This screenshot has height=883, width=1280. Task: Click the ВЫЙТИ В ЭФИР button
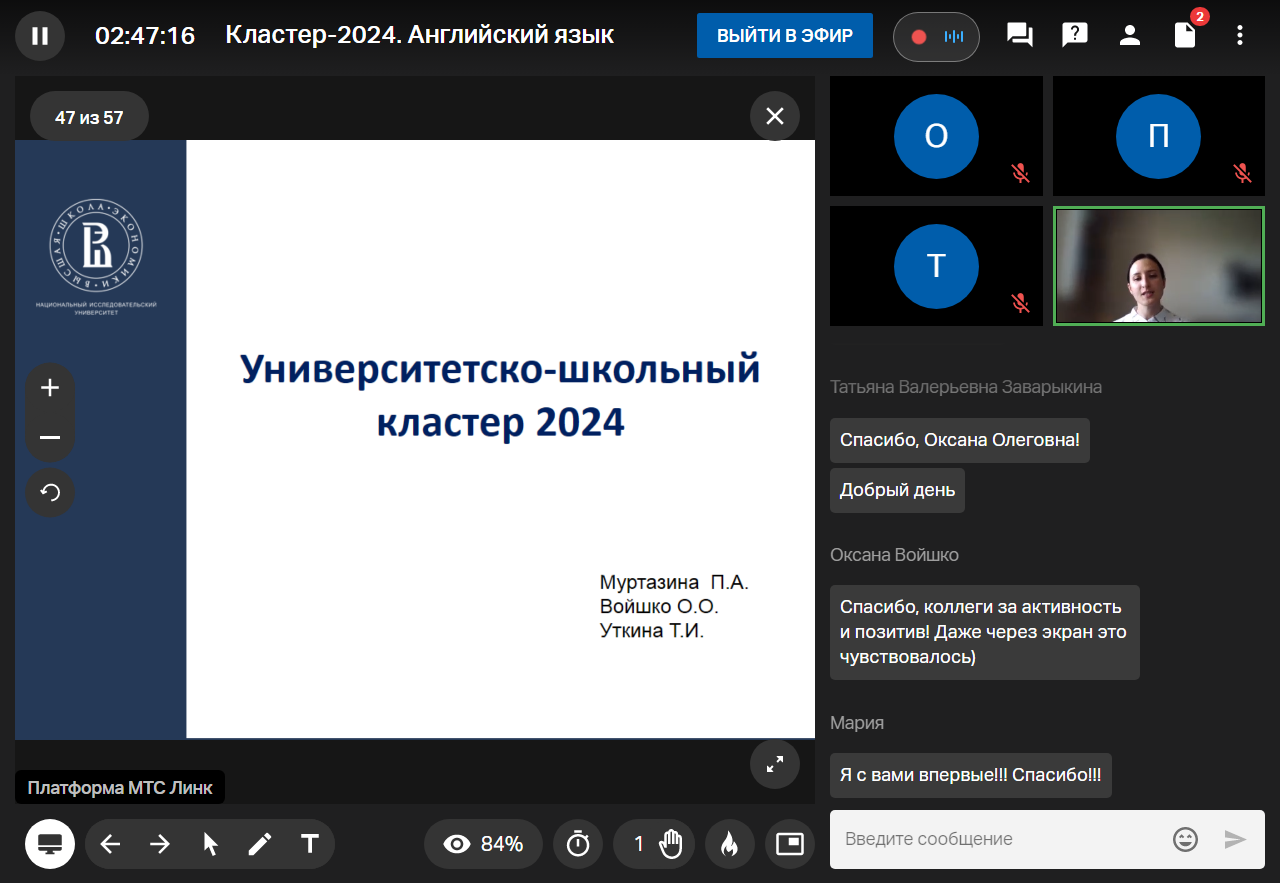[x=784, y=36]
